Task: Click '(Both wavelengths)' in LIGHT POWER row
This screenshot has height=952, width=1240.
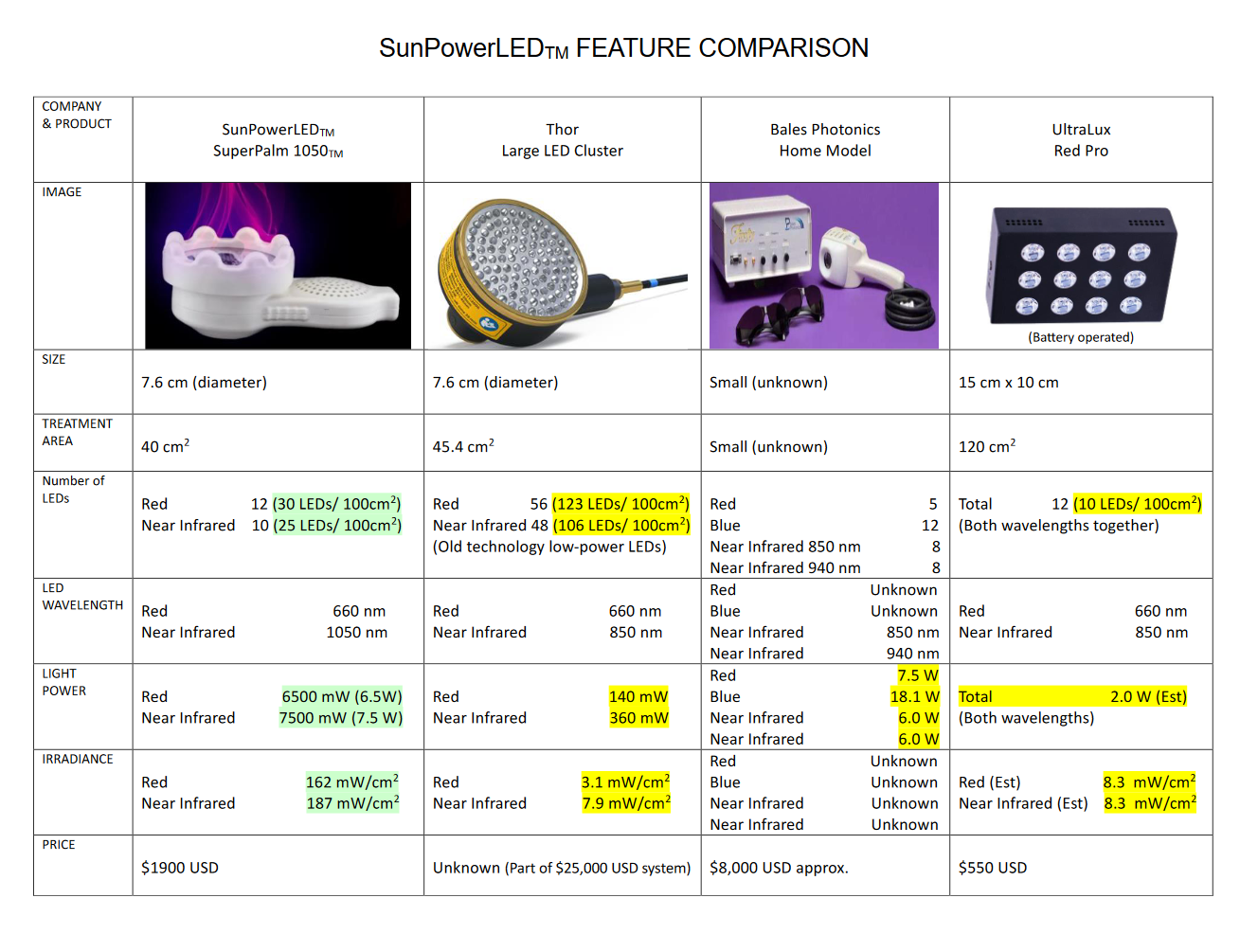Action: (x=1026, y=718)
